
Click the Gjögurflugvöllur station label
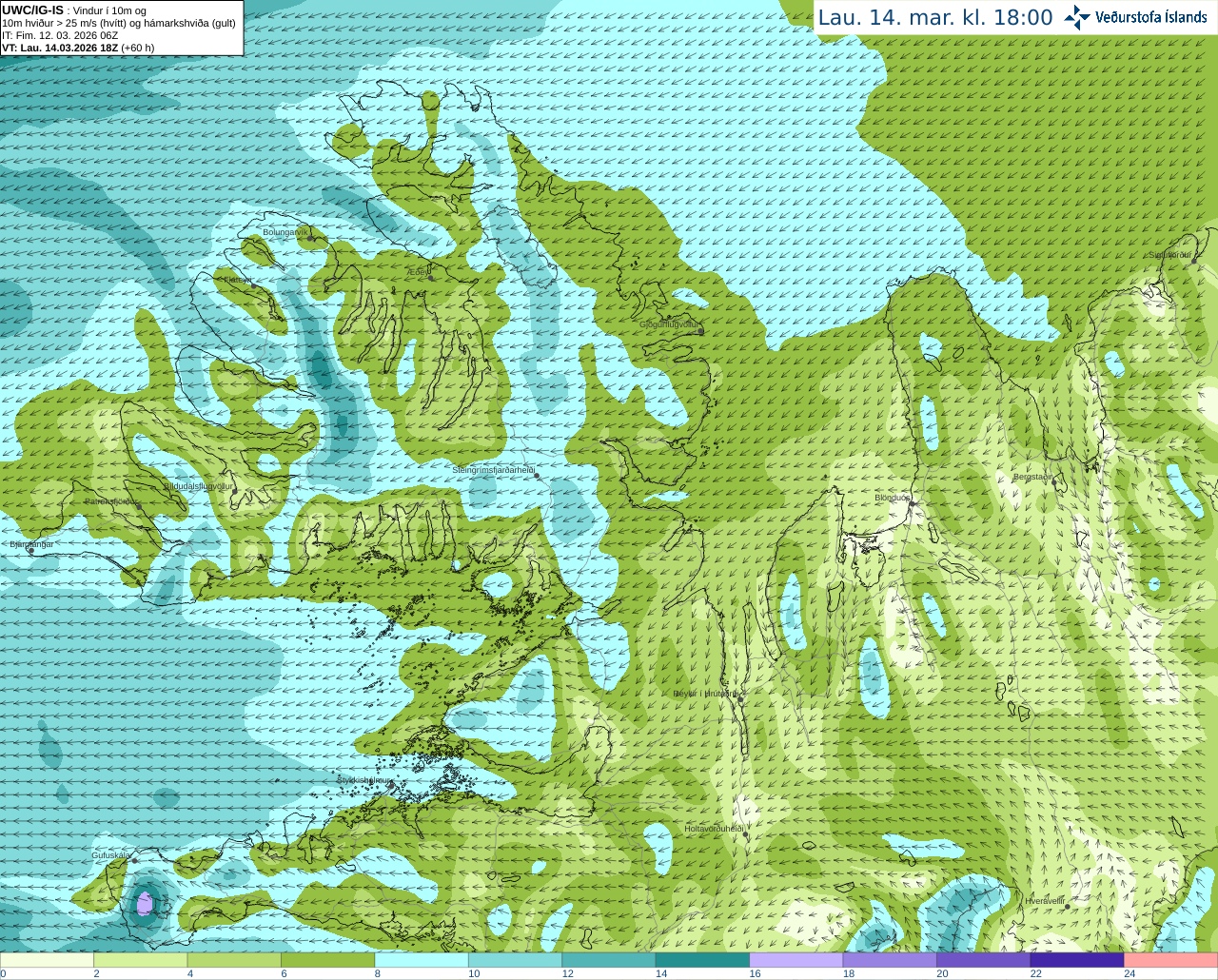click(669, 324)
